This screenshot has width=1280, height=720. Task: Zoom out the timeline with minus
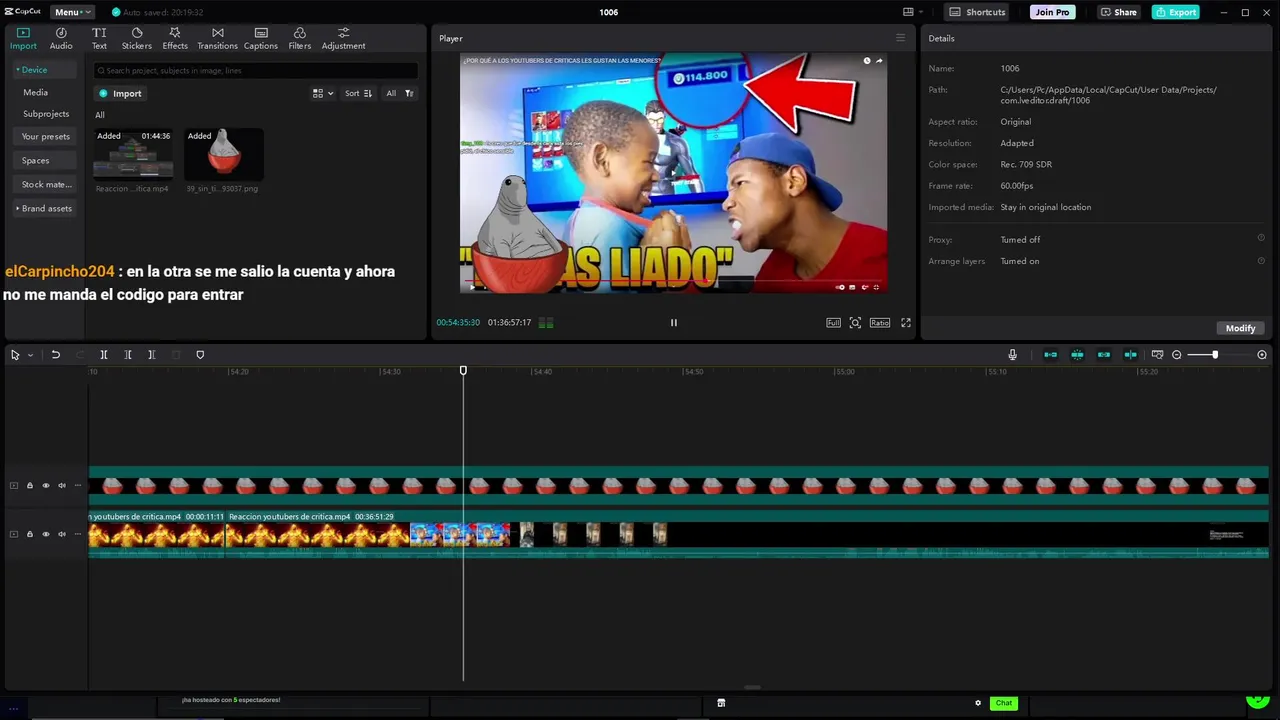pyautogui.click(x=1176, y=355)
